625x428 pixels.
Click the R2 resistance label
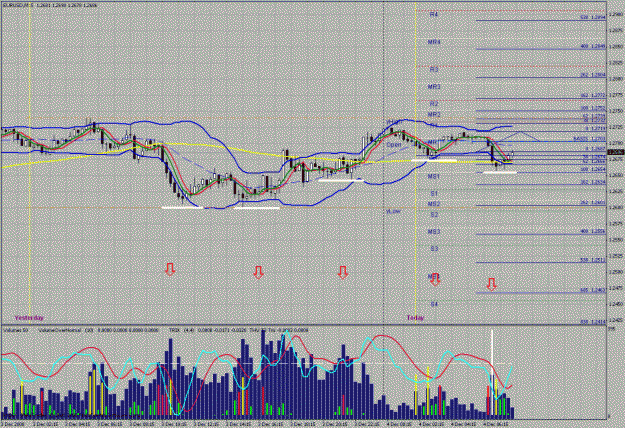point(434,104)
